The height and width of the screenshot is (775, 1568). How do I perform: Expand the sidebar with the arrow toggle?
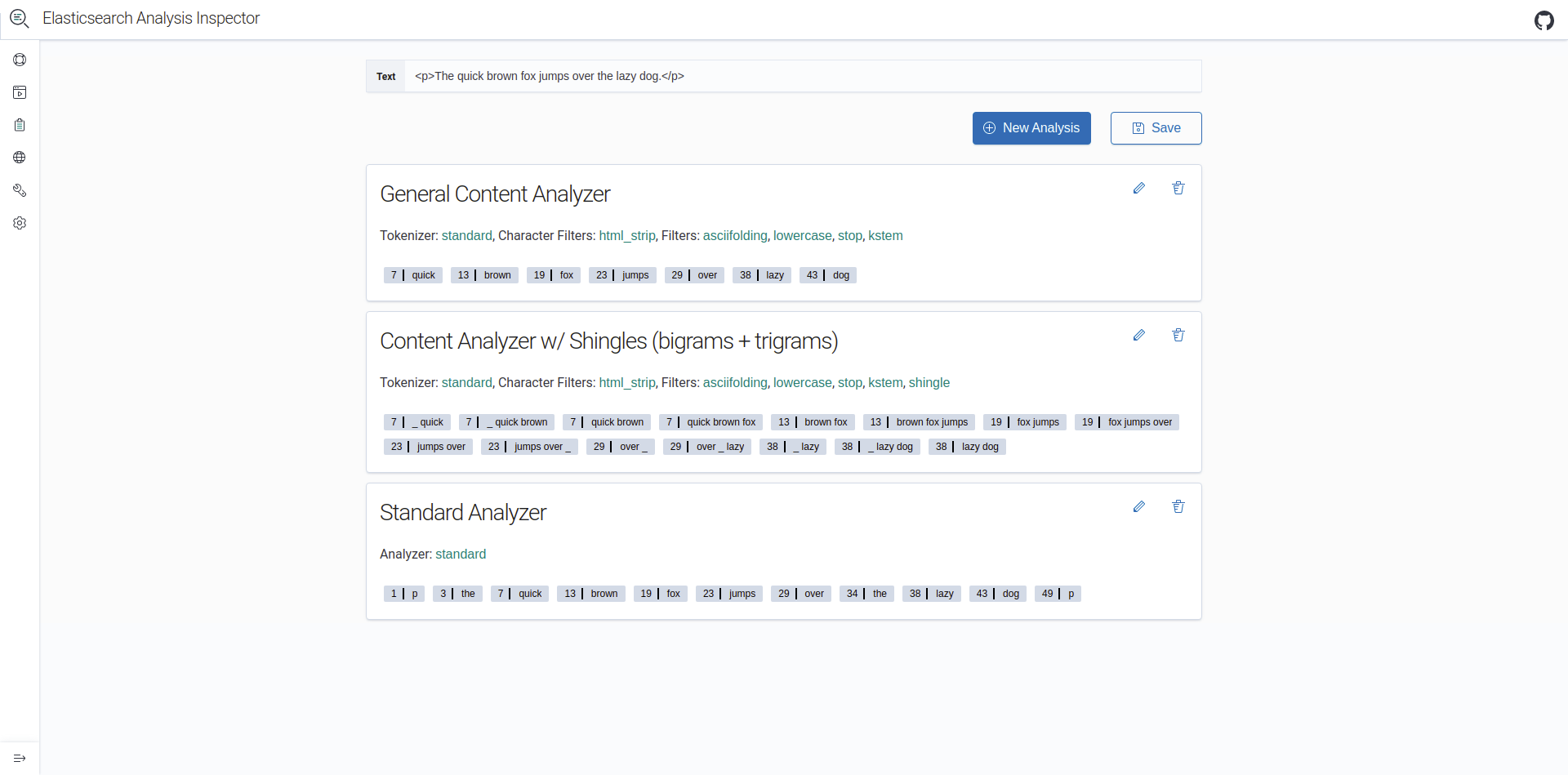click(x=20, y=758)
